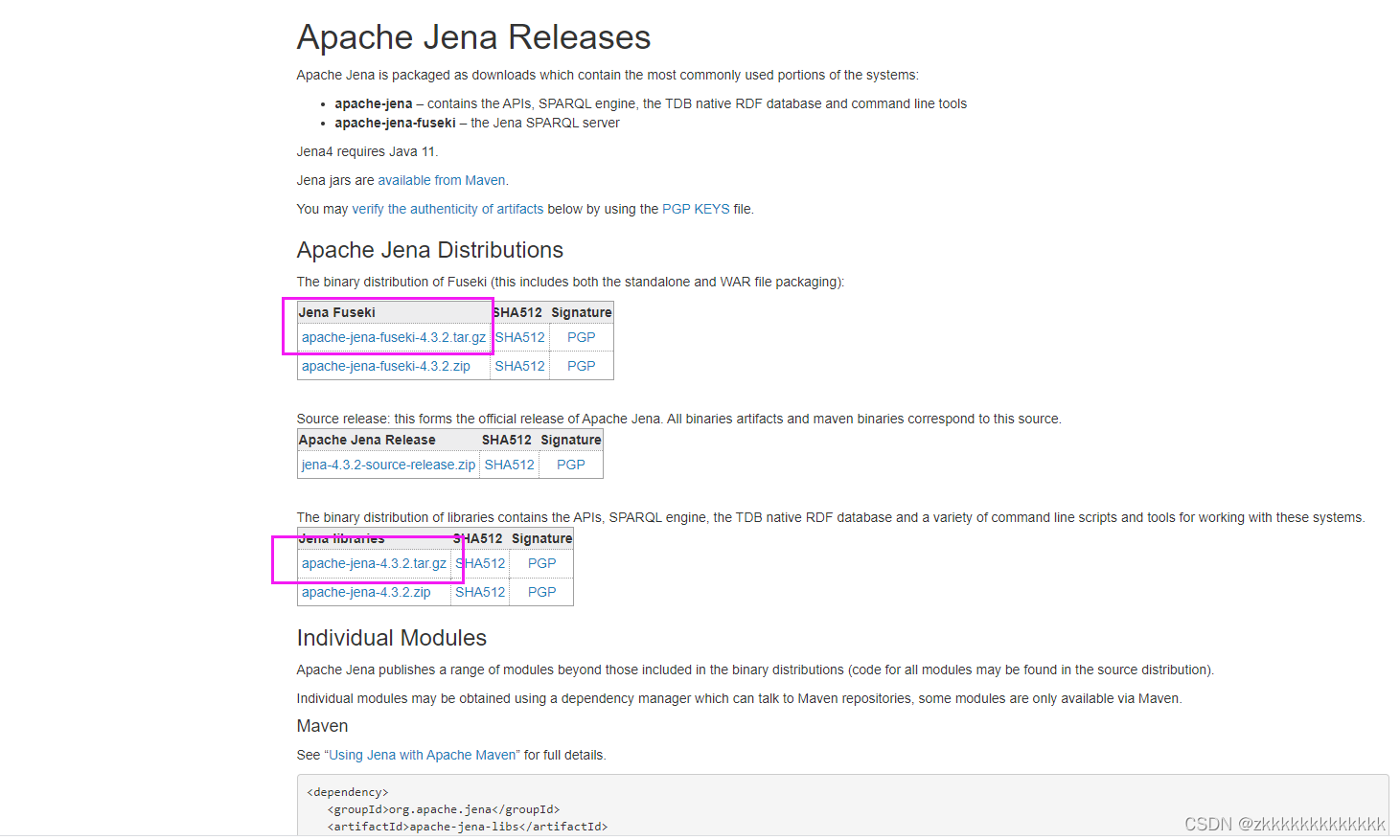
Task: Open the PGP KEYS file link
Action: [x=696, y=209]
